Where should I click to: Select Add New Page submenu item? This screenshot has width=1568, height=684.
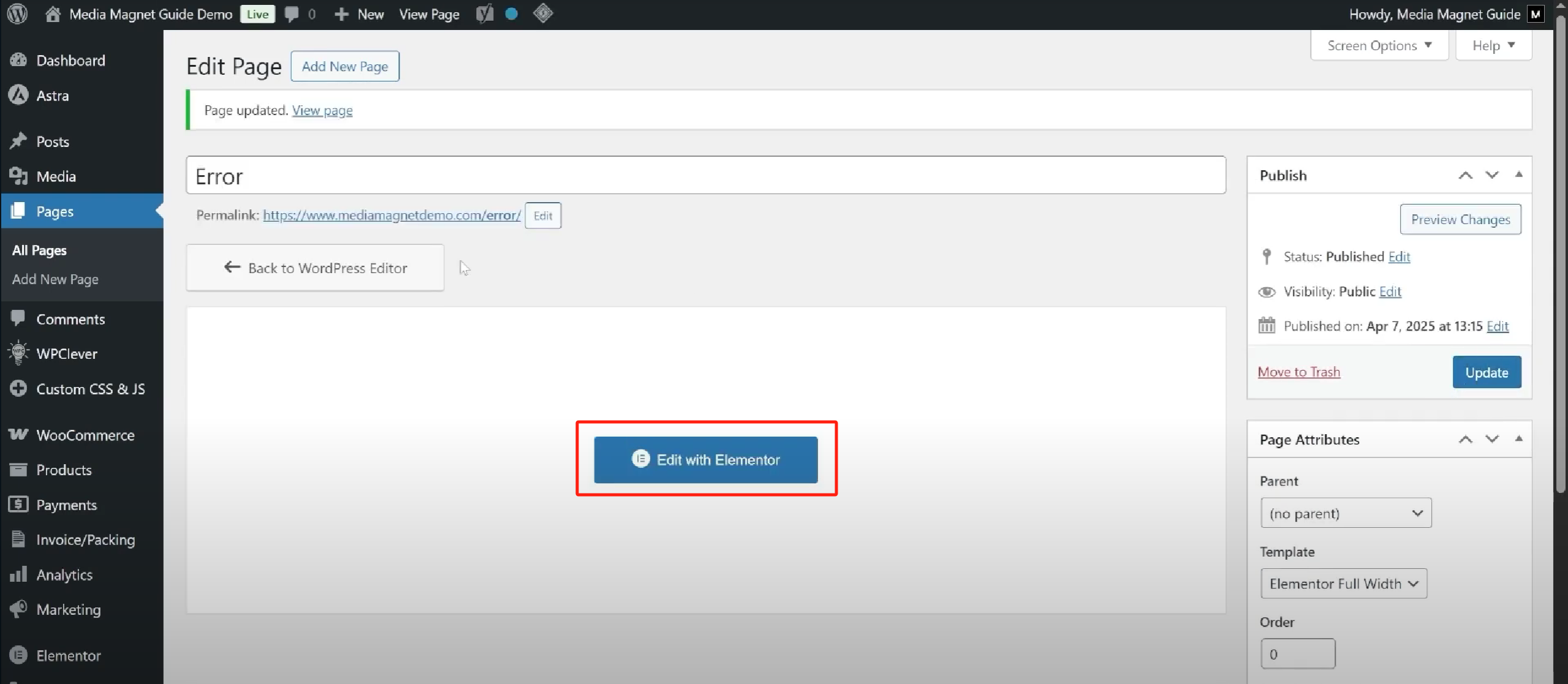55,279
